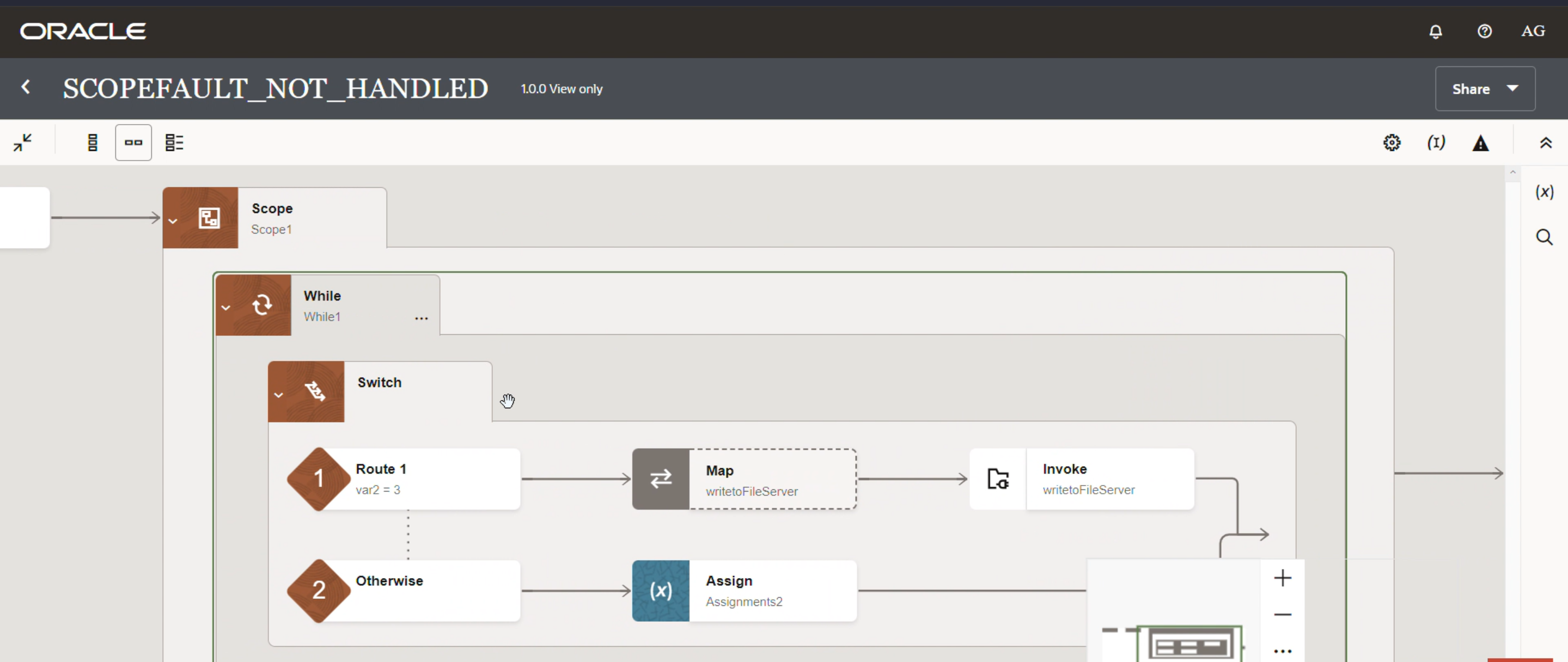Navigate back using the back arrow

pyautogui.click(x=26, y=88)
